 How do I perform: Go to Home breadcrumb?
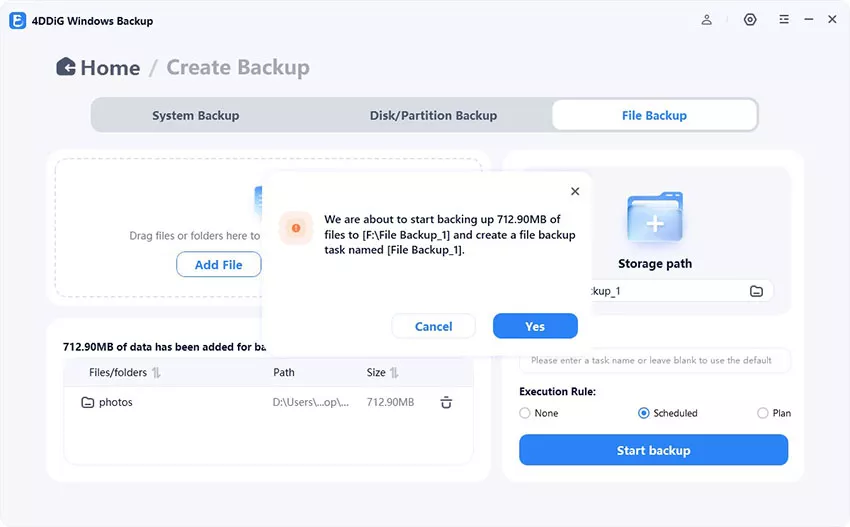110,68
